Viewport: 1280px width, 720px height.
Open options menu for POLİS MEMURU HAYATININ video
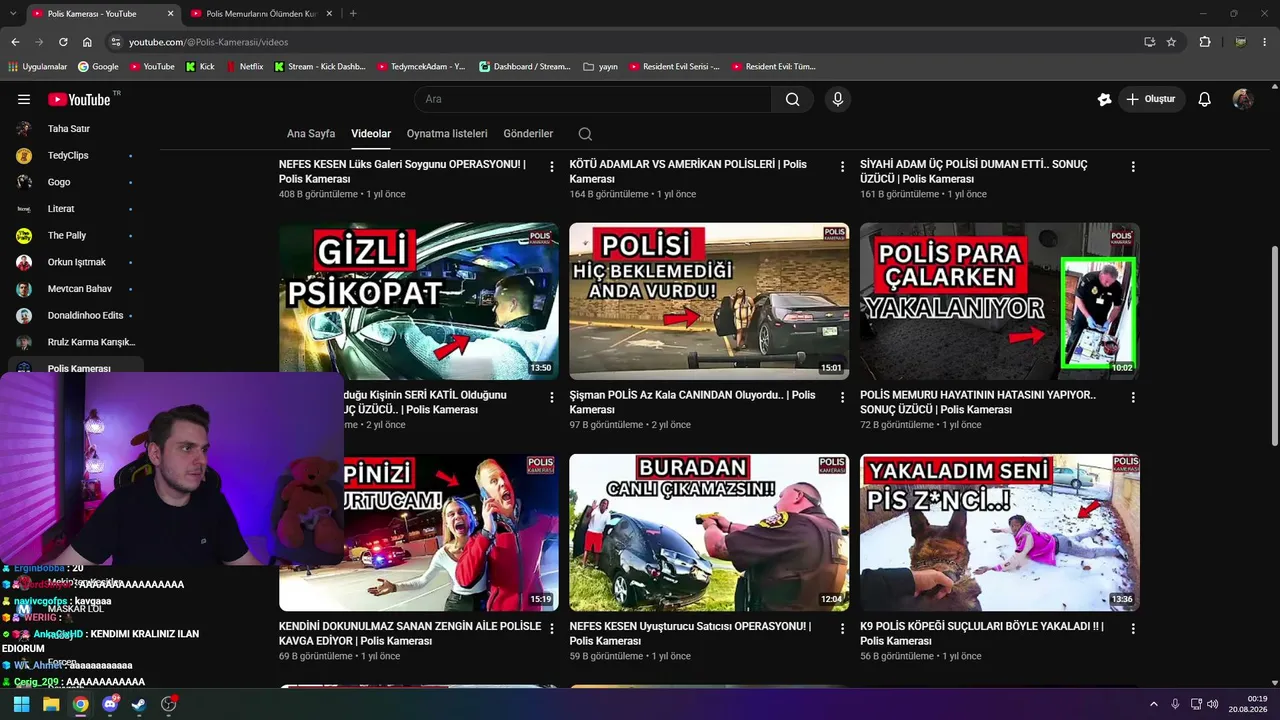click(1133, 398)
